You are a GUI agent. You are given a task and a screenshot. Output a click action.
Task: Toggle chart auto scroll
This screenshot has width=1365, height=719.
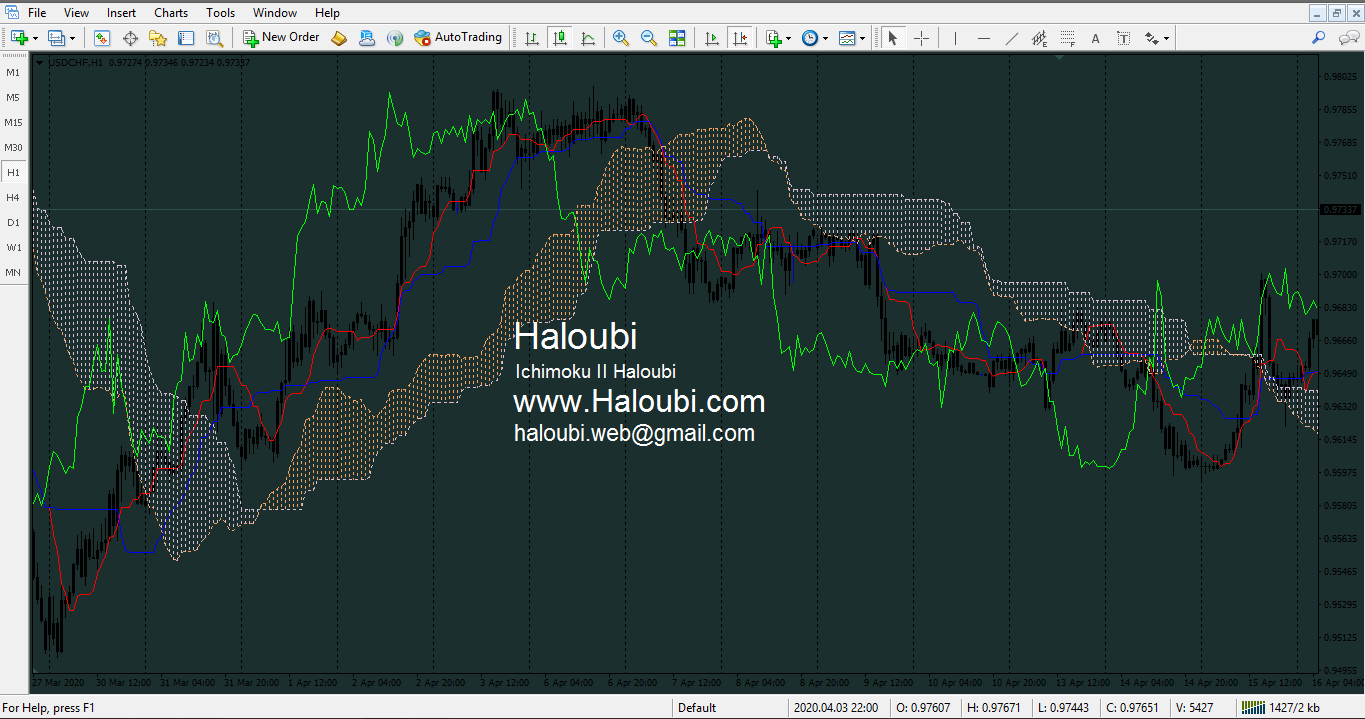712,38
